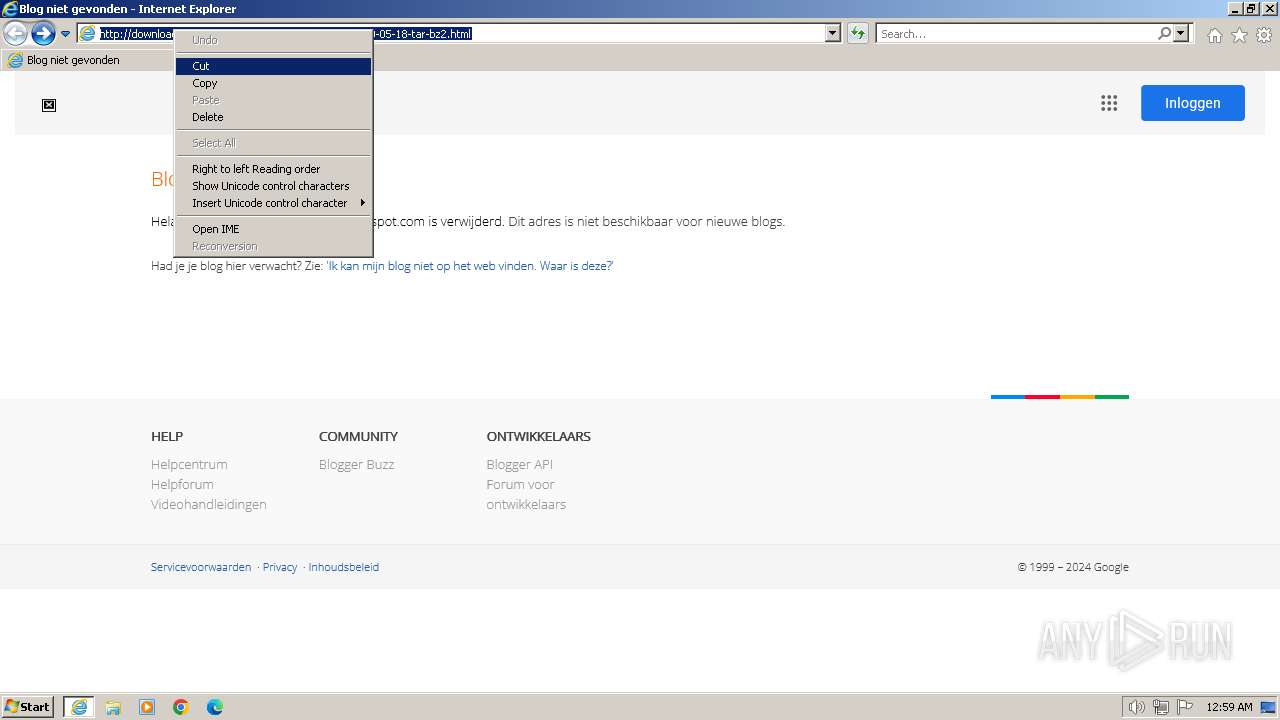Viewport: 1280px width, 720px height.
Task: Click the selected URL text in address bar
Action: coord(285,34)
